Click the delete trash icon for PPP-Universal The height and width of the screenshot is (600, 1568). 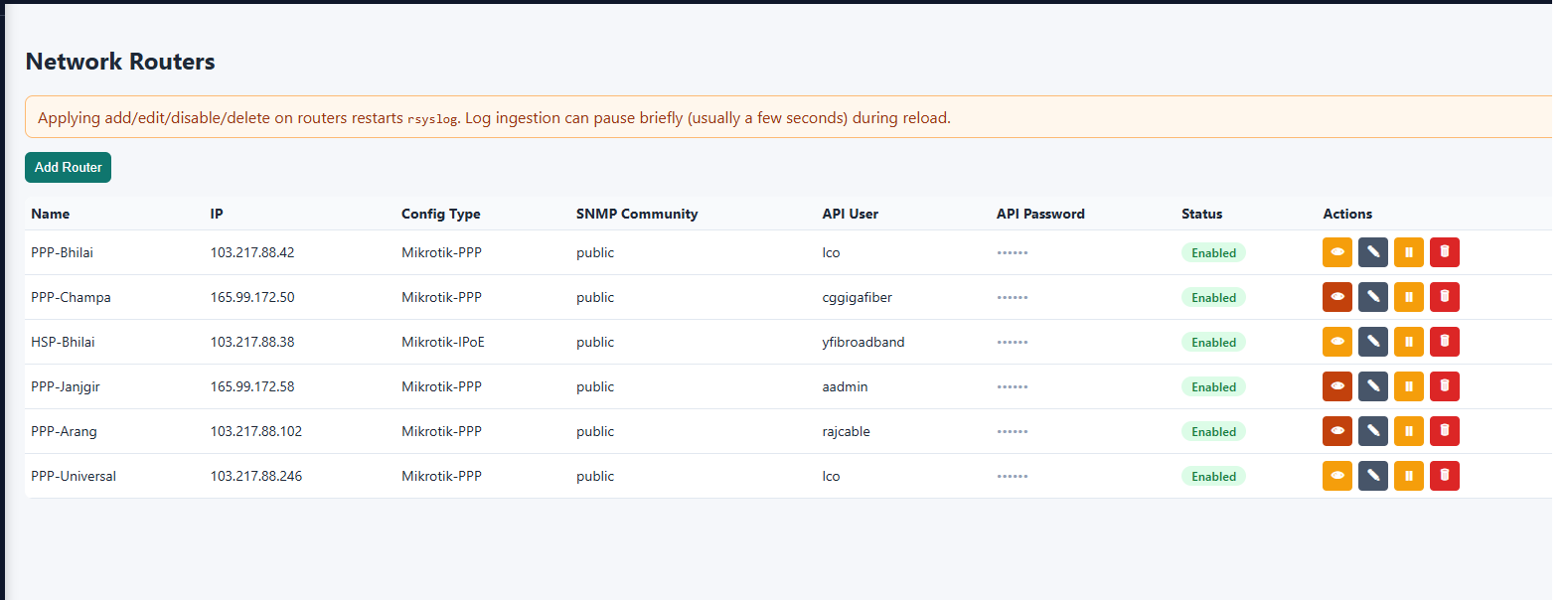point(1444,476)
